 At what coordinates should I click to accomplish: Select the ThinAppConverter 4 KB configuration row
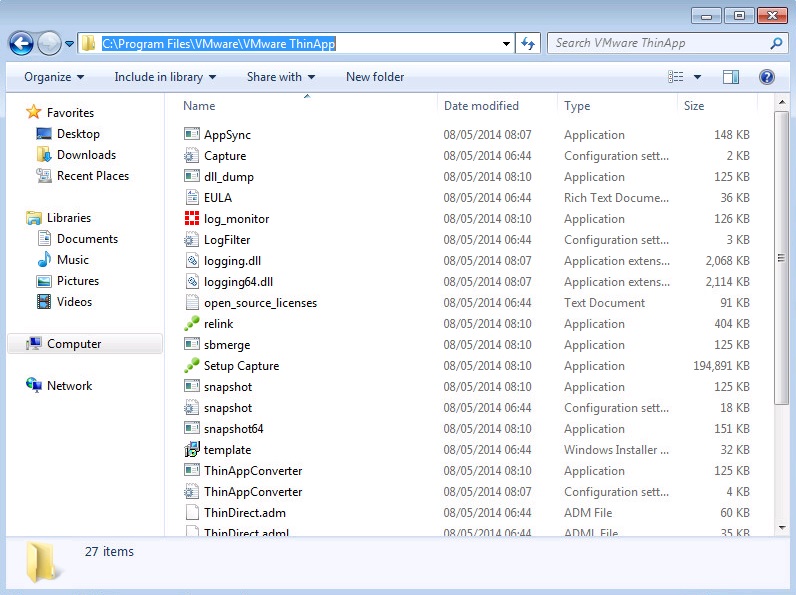pos(467,491)
